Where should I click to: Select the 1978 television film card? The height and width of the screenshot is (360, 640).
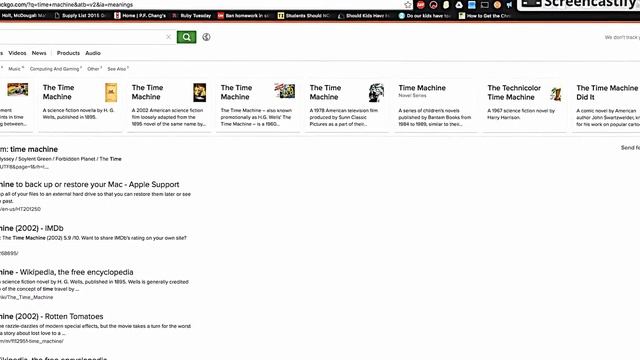click(x=347, y=105)
